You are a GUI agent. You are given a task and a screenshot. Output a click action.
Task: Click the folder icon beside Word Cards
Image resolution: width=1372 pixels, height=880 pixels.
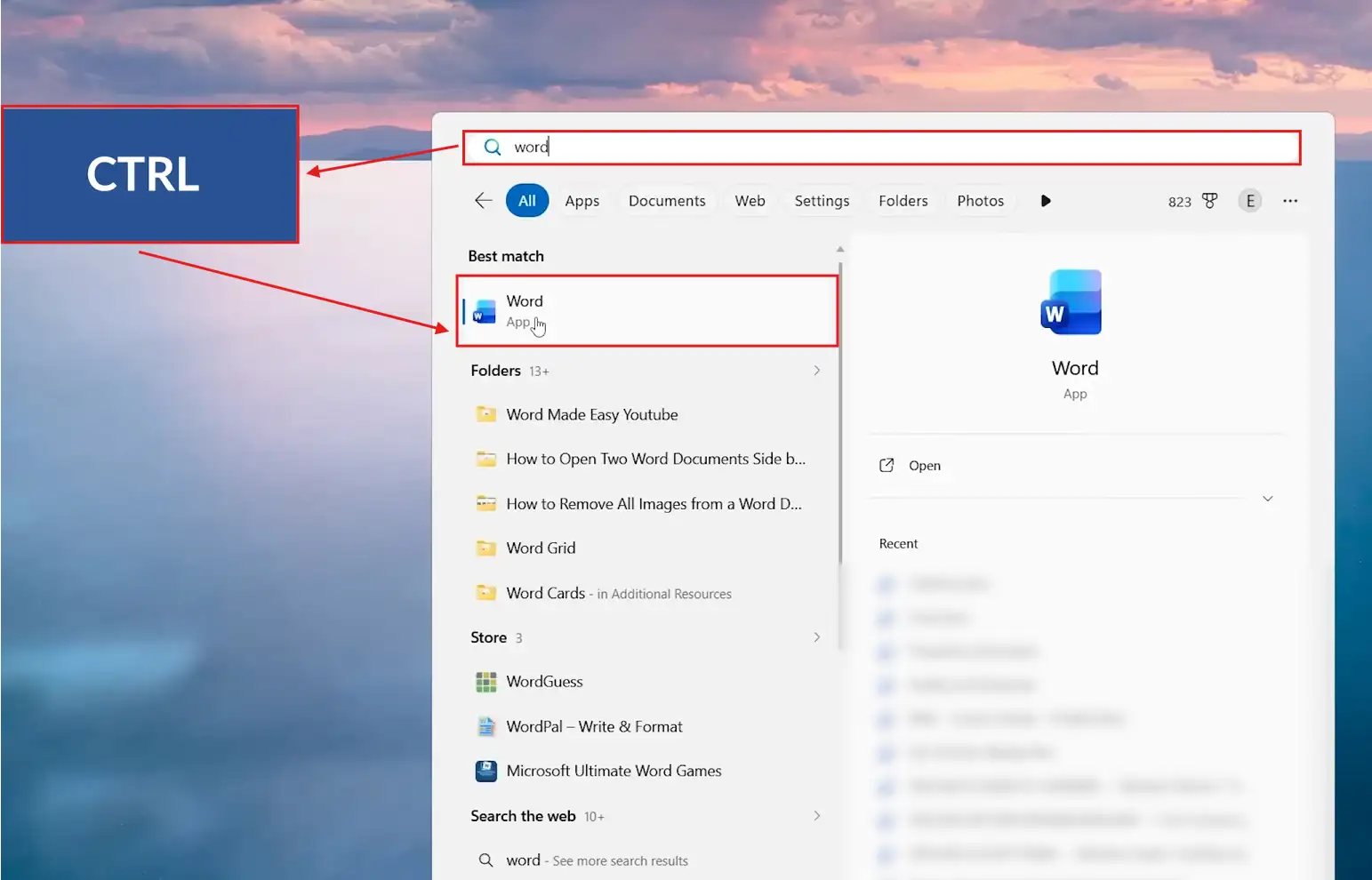[485, 593]
